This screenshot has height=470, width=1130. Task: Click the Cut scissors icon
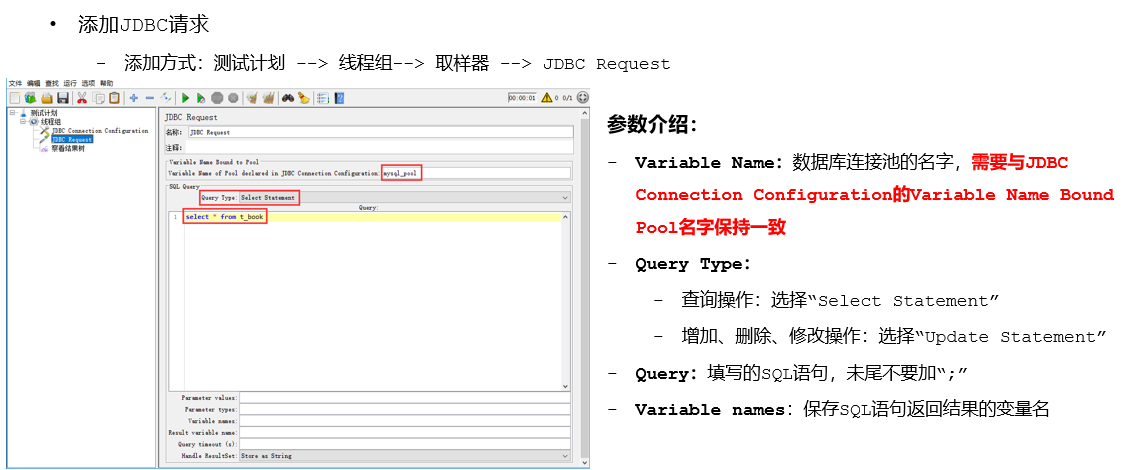(x=81, y=98)
